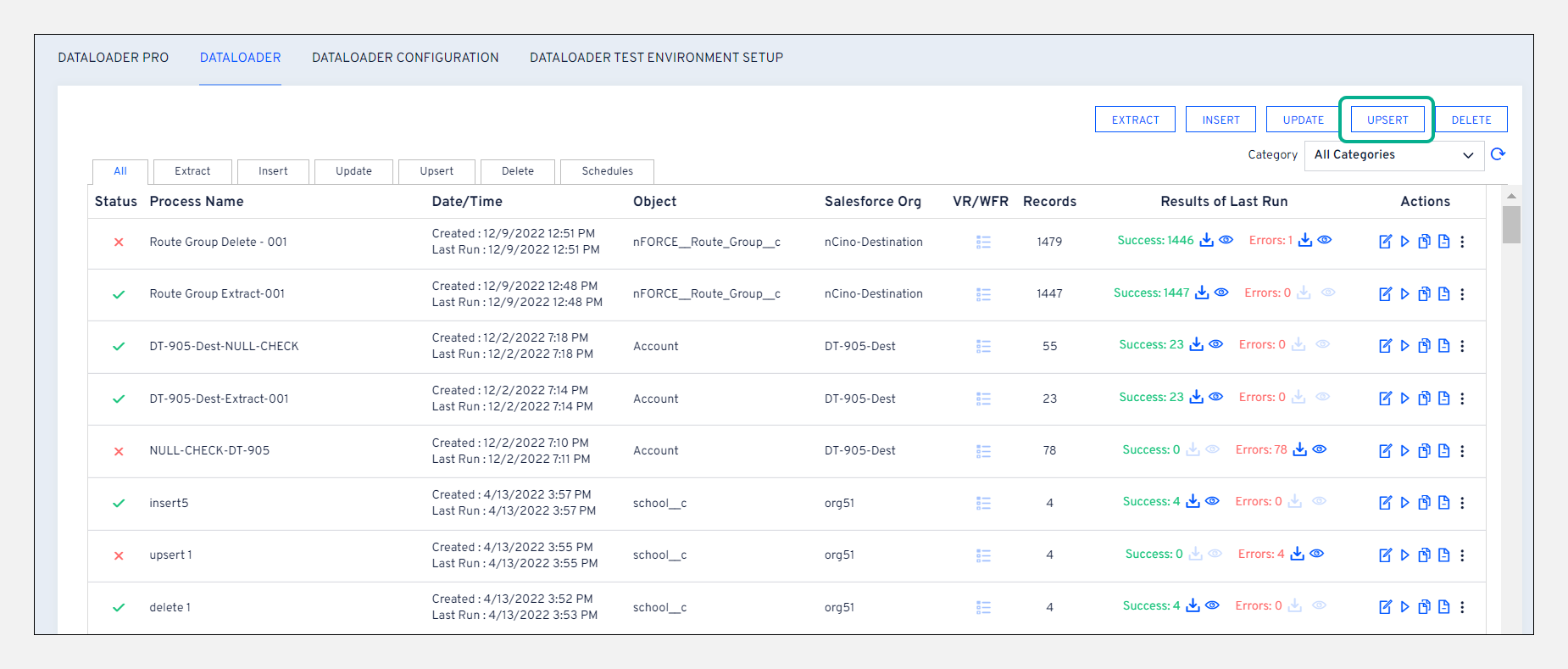Select the All filter tab
1568x669 pixels.
point(120,171)
